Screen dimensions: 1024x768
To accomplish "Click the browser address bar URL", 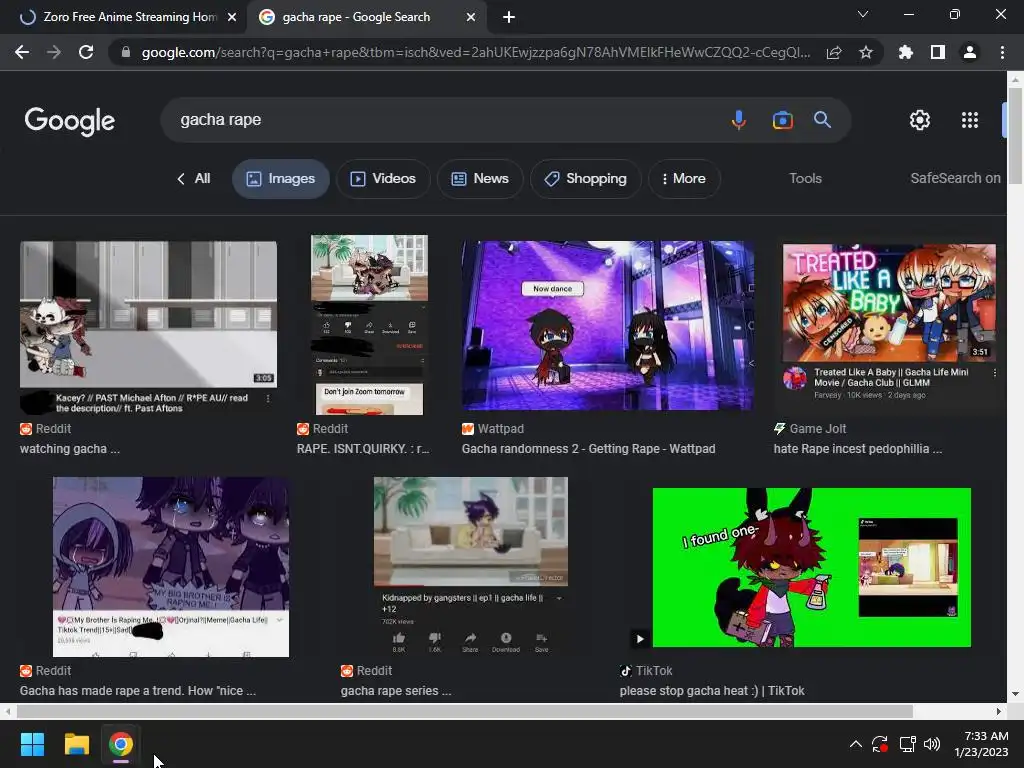I will pos(475,52).
